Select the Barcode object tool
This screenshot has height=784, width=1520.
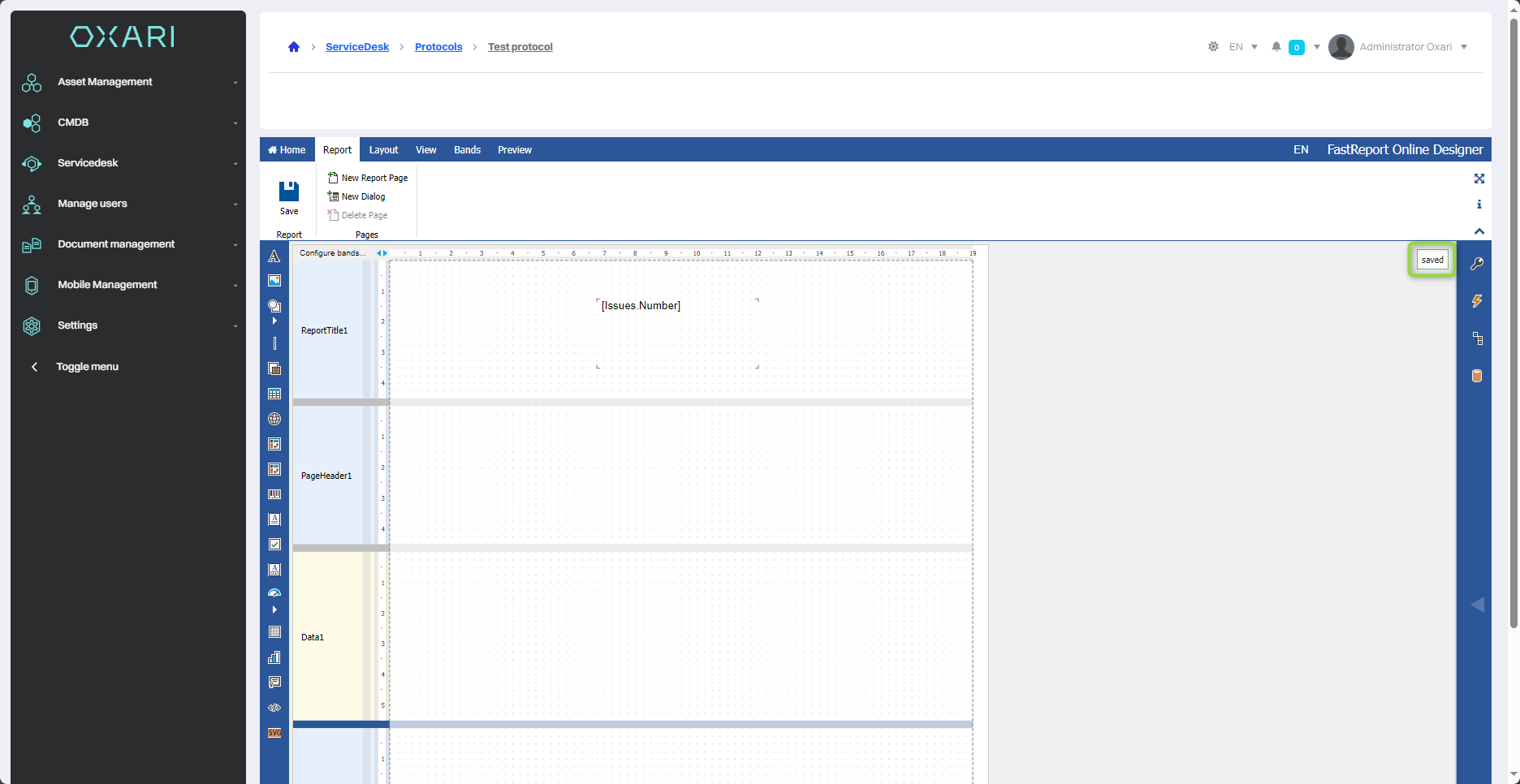pos(274,494)
